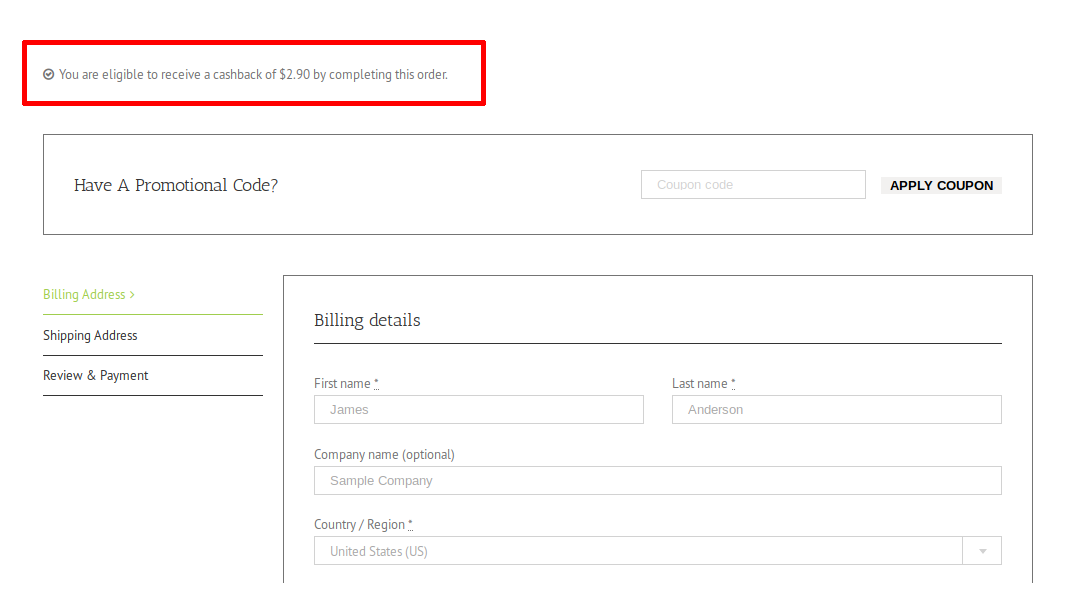1080x608 pixels.
Task: Click the Last name field label
Action: [x=699, y=384]
